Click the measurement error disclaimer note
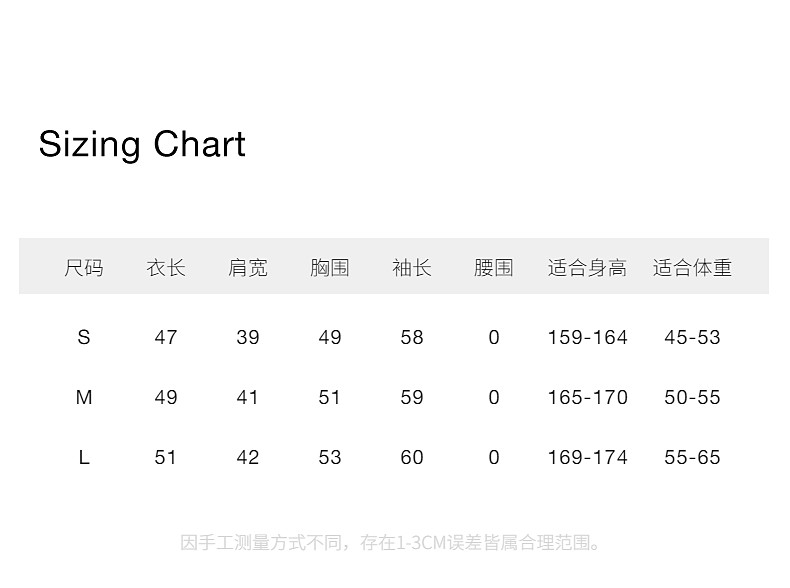790x588 pixels. 393,544
